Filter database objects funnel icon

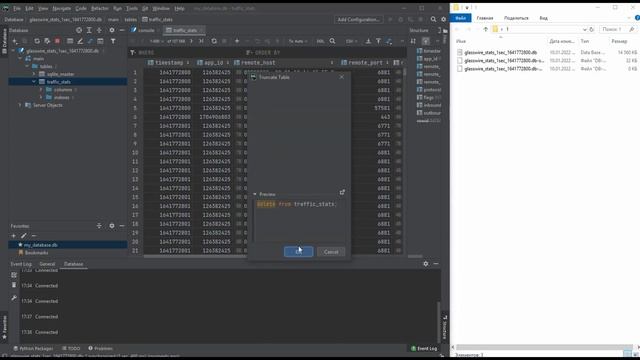[113, 41]
